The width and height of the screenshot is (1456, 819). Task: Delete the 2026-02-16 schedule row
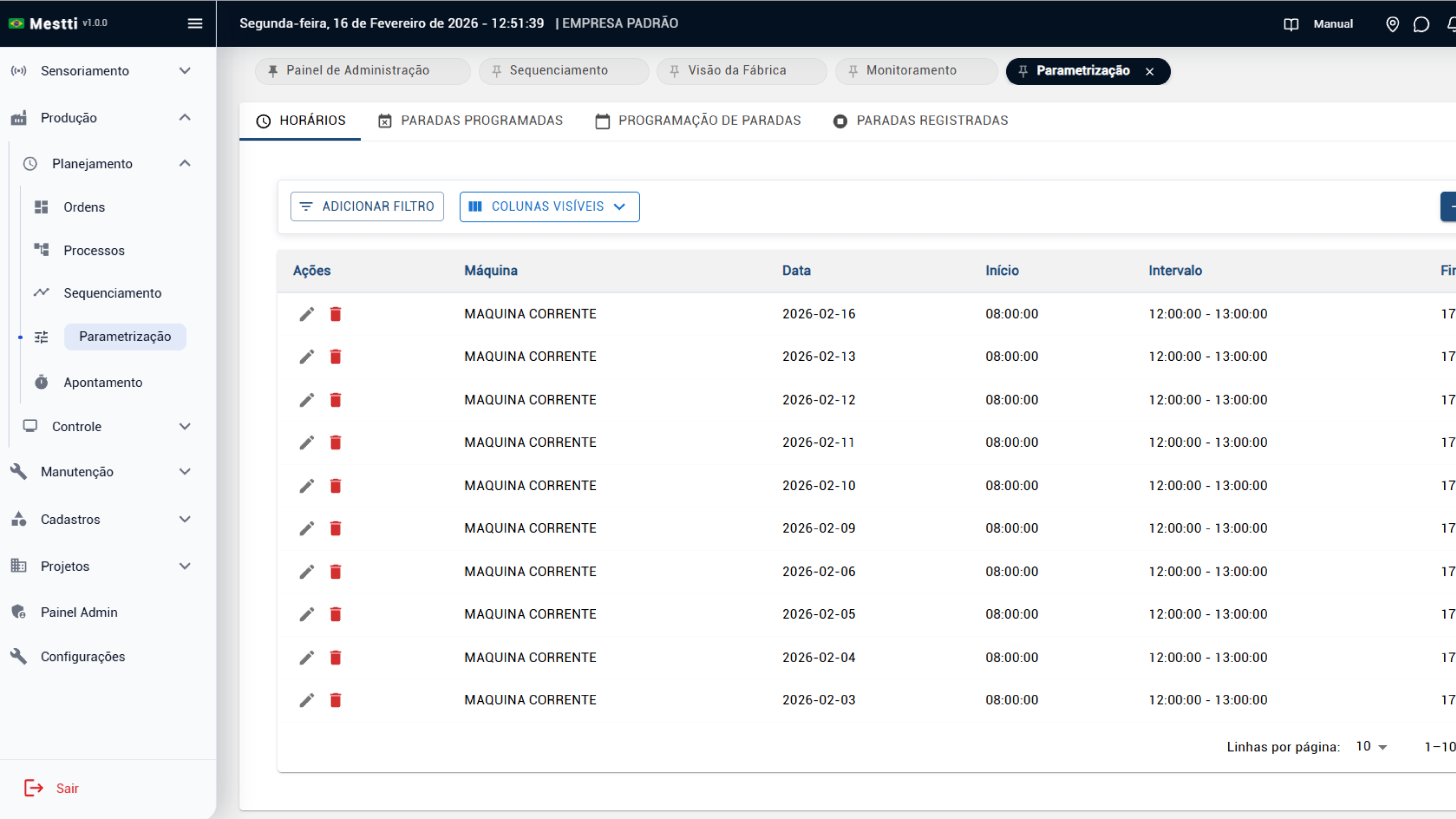pos(336,314)
